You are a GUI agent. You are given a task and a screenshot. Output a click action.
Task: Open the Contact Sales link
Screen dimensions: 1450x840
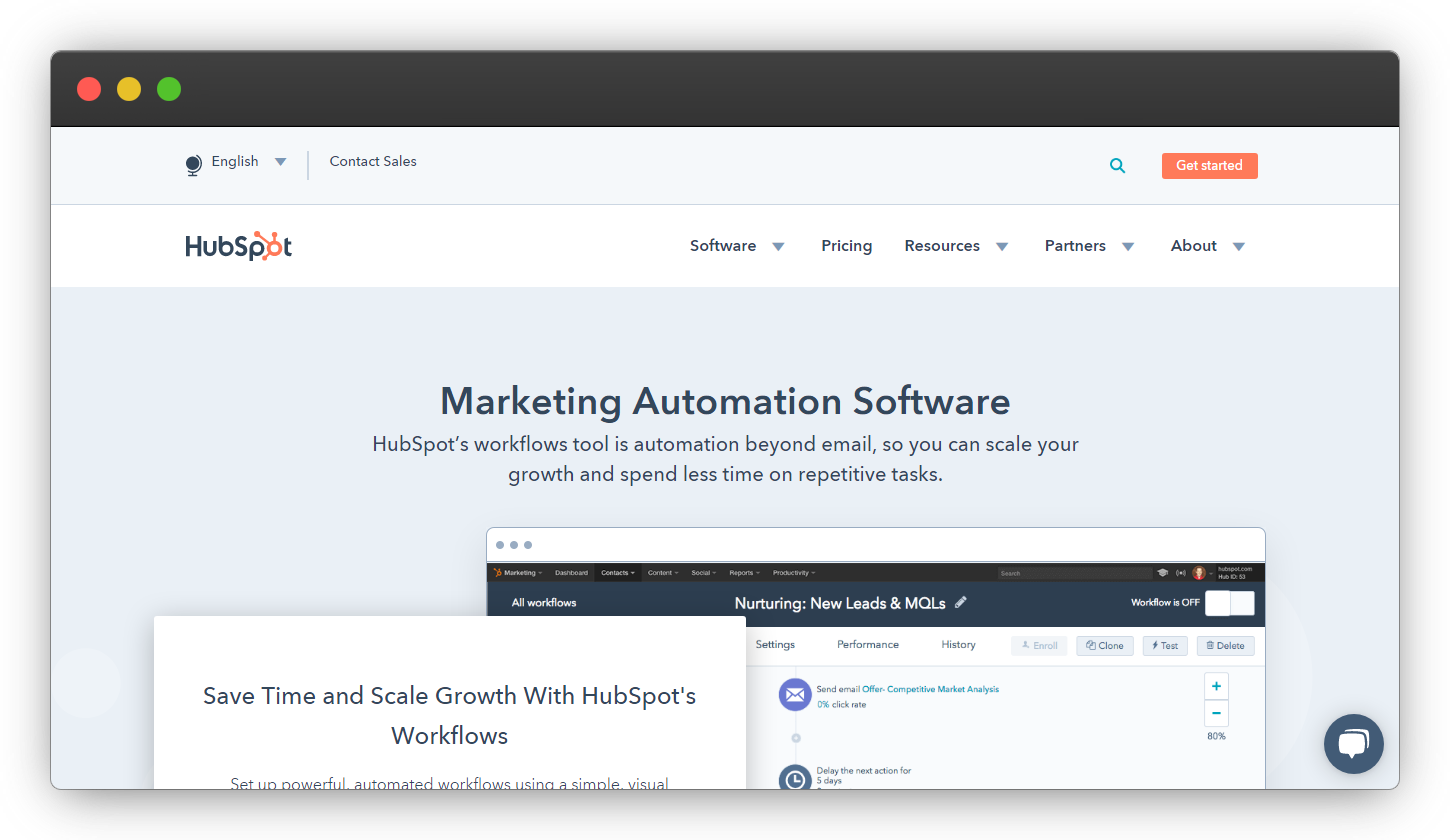pyautogui.click(x=373, y=161)
